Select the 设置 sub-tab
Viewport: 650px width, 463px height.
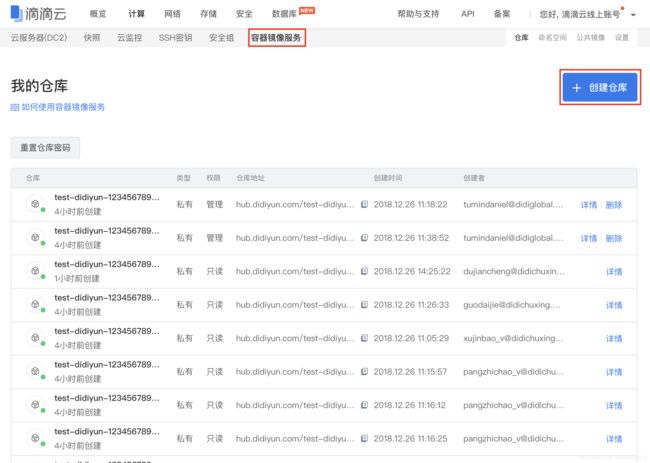(622, 38)
